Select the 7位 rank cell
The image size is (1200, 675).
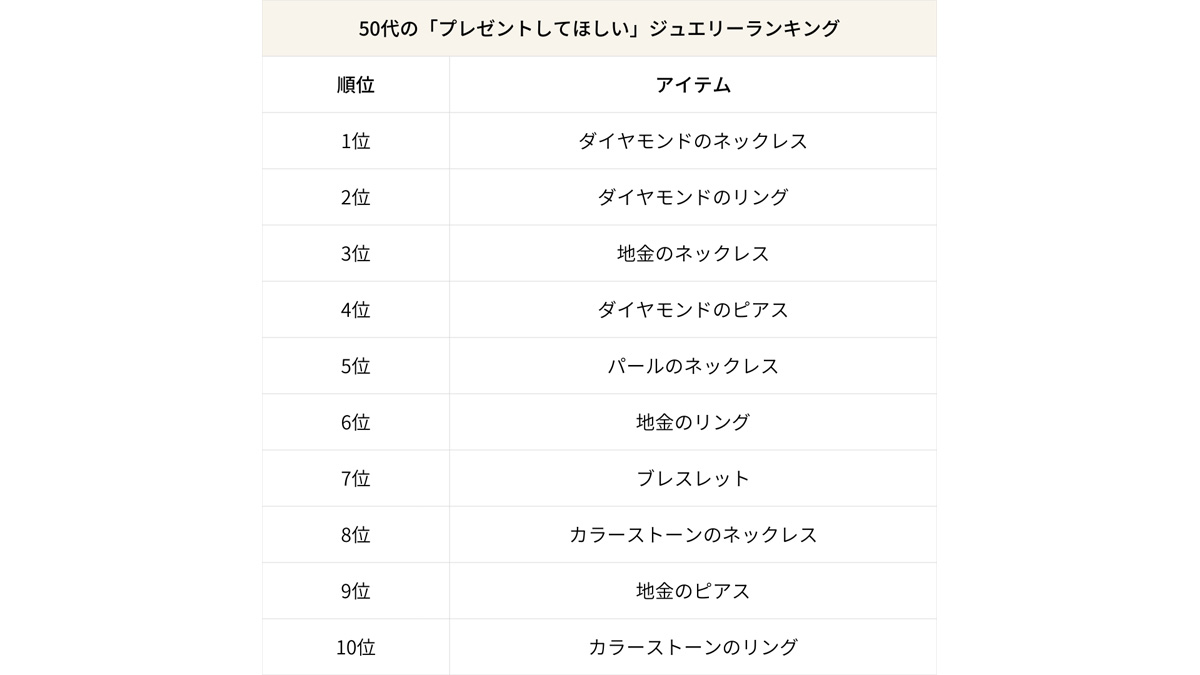pyautogui.click(x=356, y=478)
